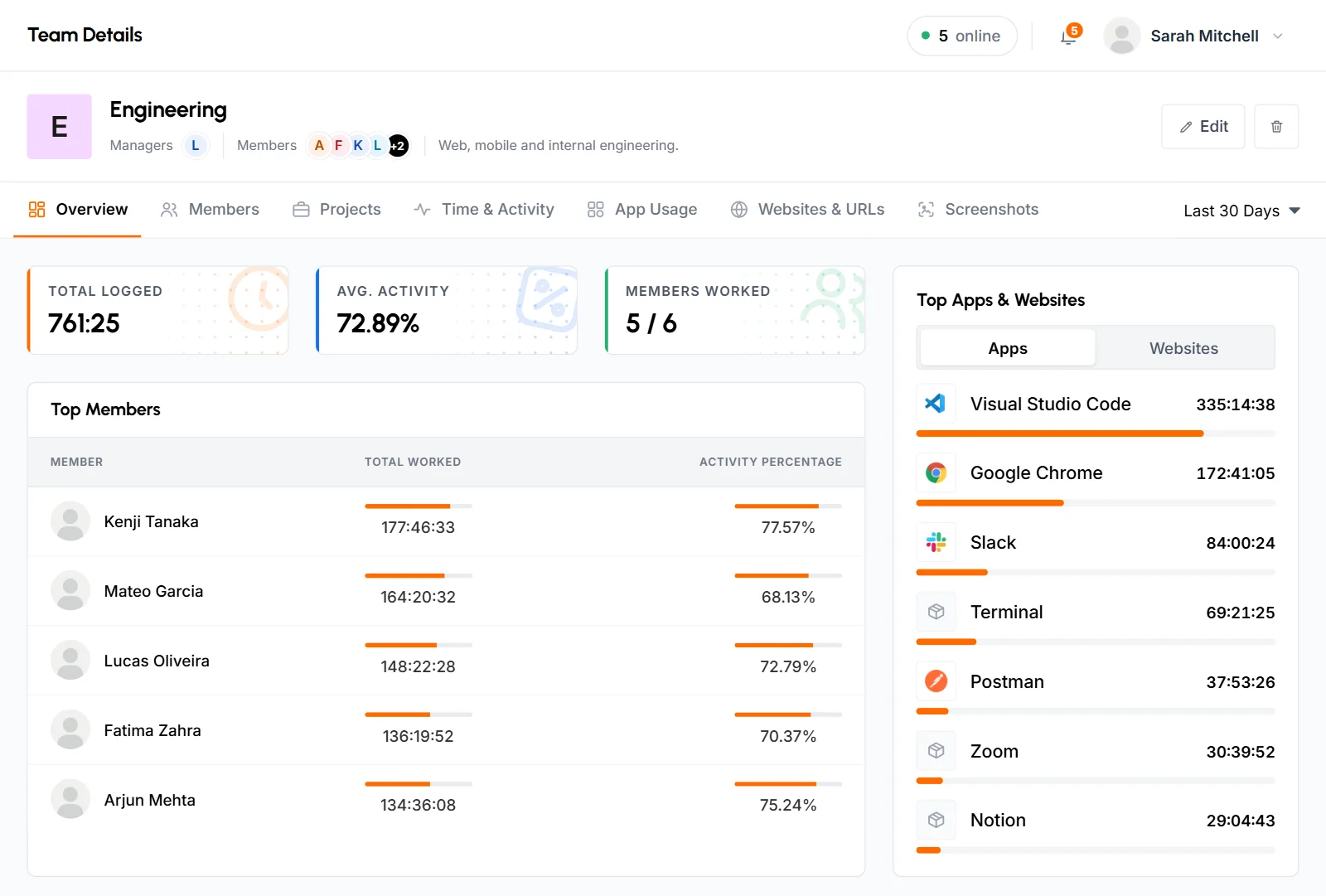
Task: Open the App Usage tab
Action: [x=642, y=210]
